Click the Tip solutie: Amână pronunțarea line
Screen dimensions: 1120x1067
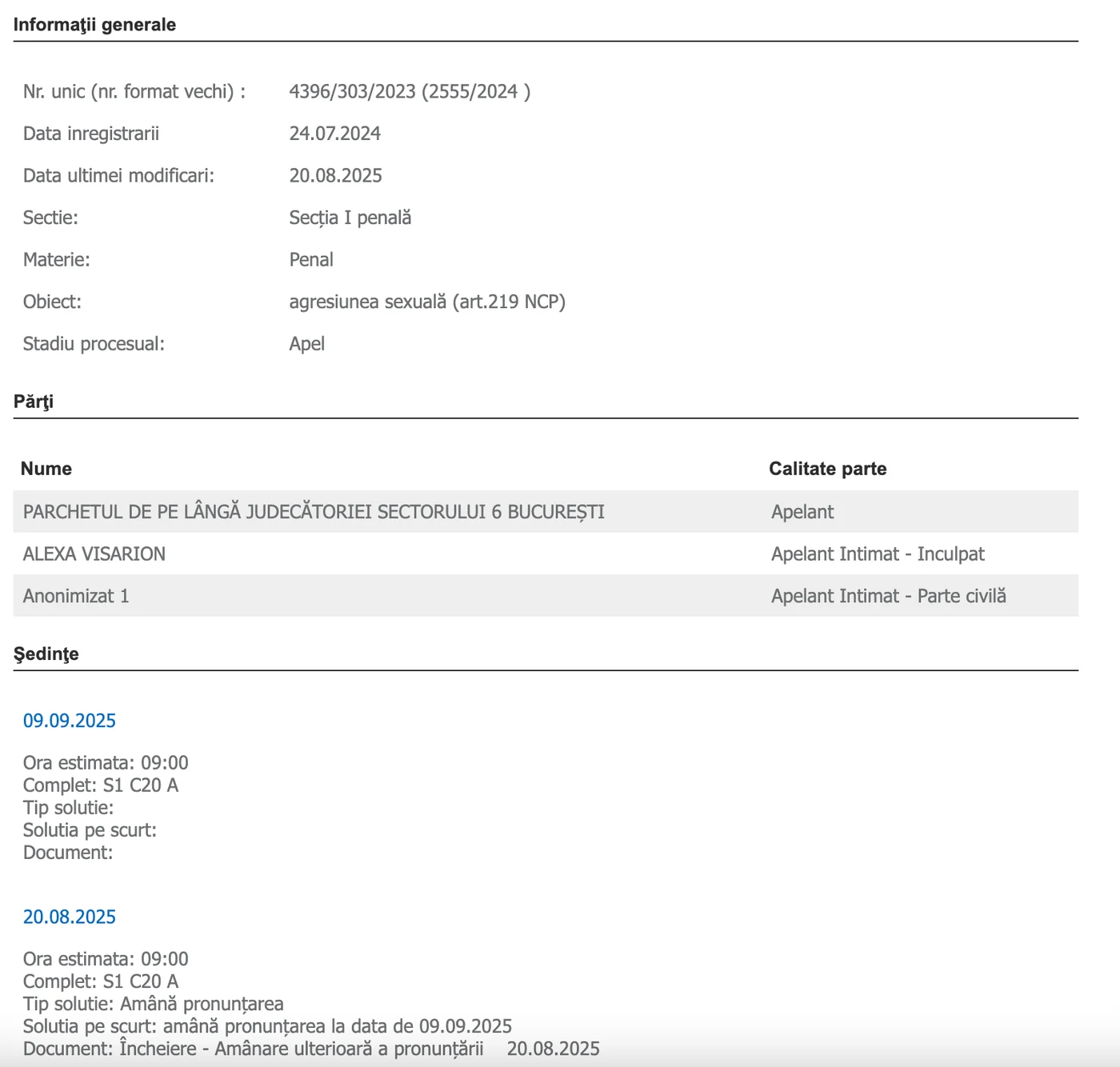(x=154, y=1004)
